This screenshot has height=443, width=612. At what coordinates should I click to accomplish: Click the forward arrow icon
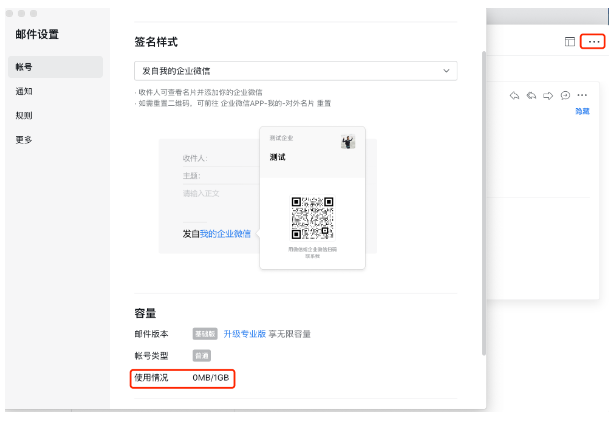[x=548, y=95]
